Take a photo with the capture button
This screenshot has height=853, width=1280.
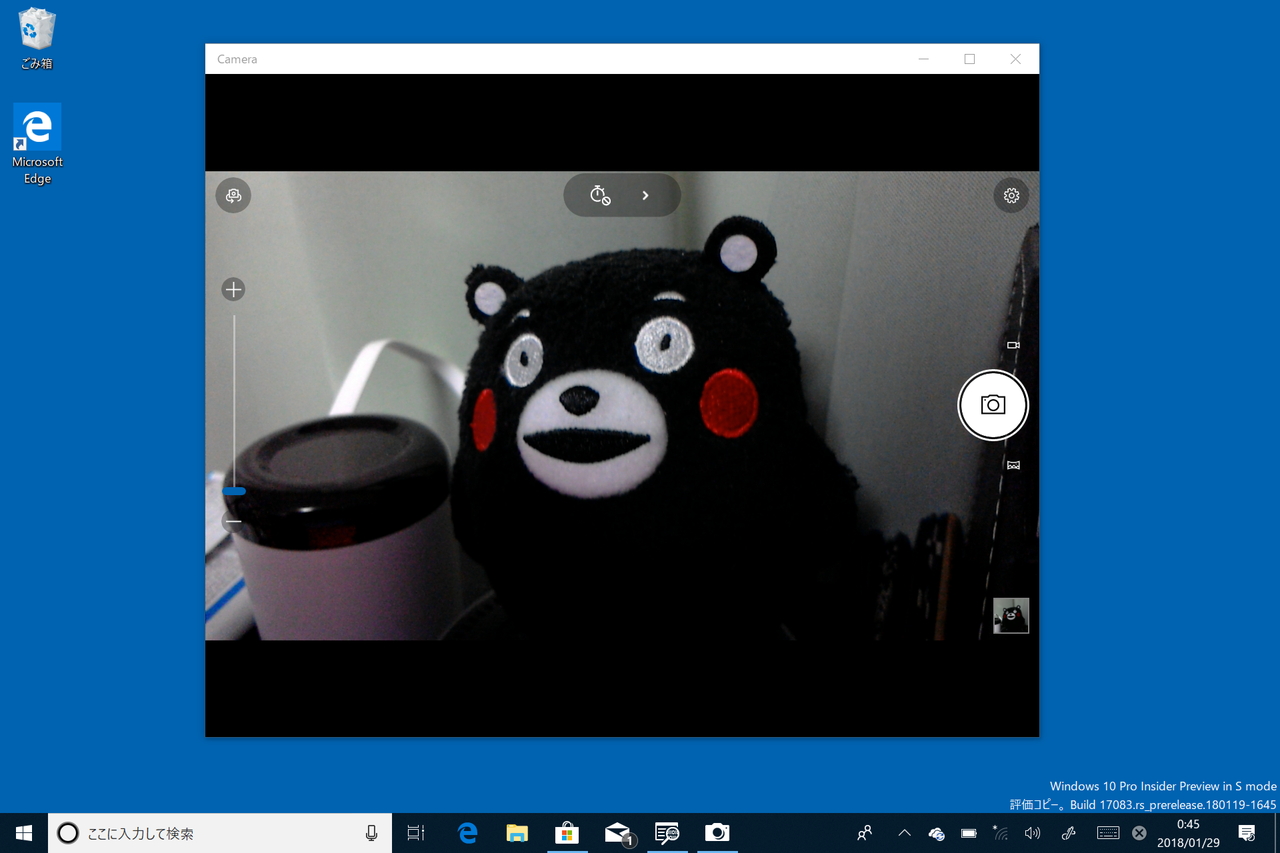click(992, 405)
